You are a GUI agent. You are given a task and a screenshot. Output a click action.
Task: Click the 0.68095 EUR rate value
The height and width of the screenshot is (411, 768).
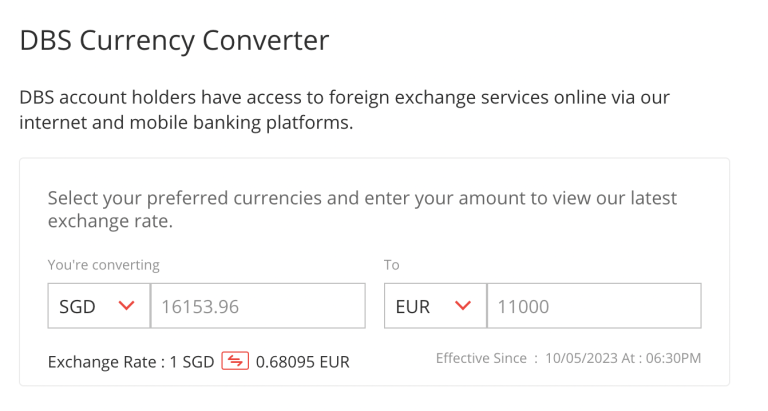point(303,361)
